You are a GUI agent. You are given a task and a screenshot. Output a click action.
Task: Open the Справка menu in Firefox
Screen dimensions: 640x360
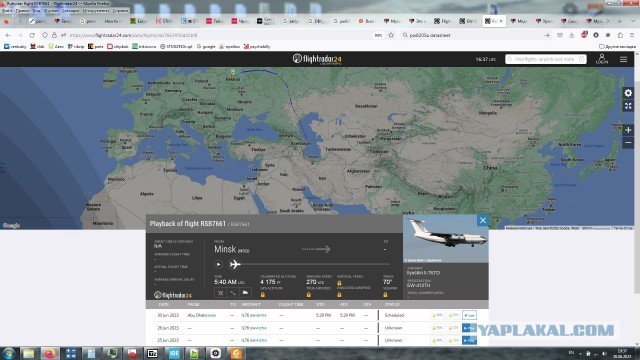point(120,11)
